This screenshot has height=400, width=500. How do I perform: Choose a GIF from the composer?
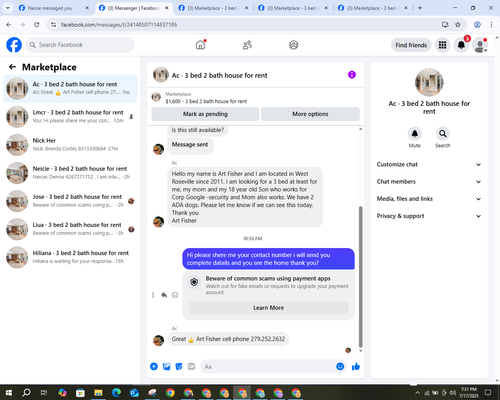coord(191,367)
